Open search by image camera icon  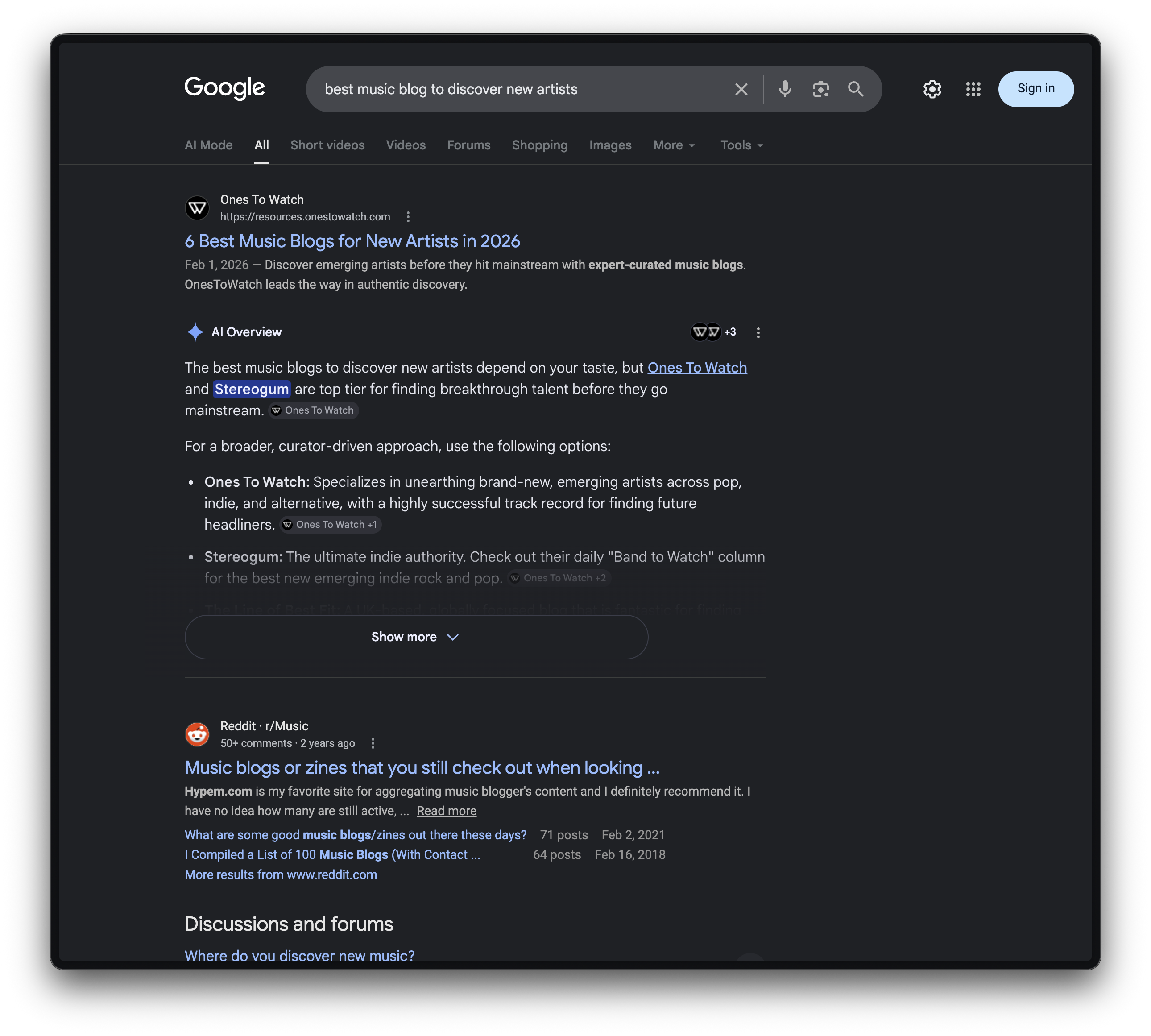[820, 89]
